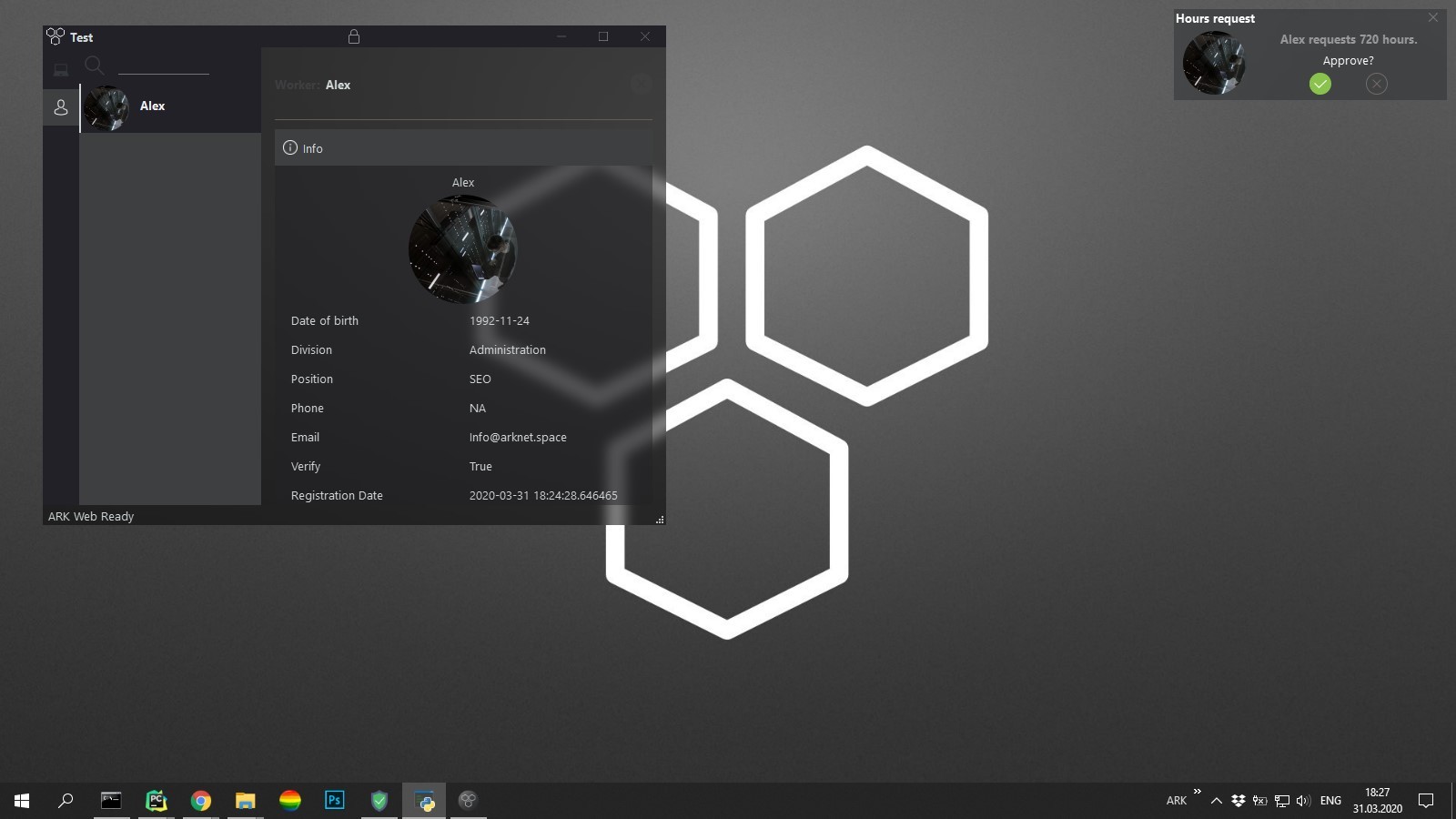Screen dimensions: 1456x819
Task: Click the Administration division value
Action: click(x=508, y=349)
